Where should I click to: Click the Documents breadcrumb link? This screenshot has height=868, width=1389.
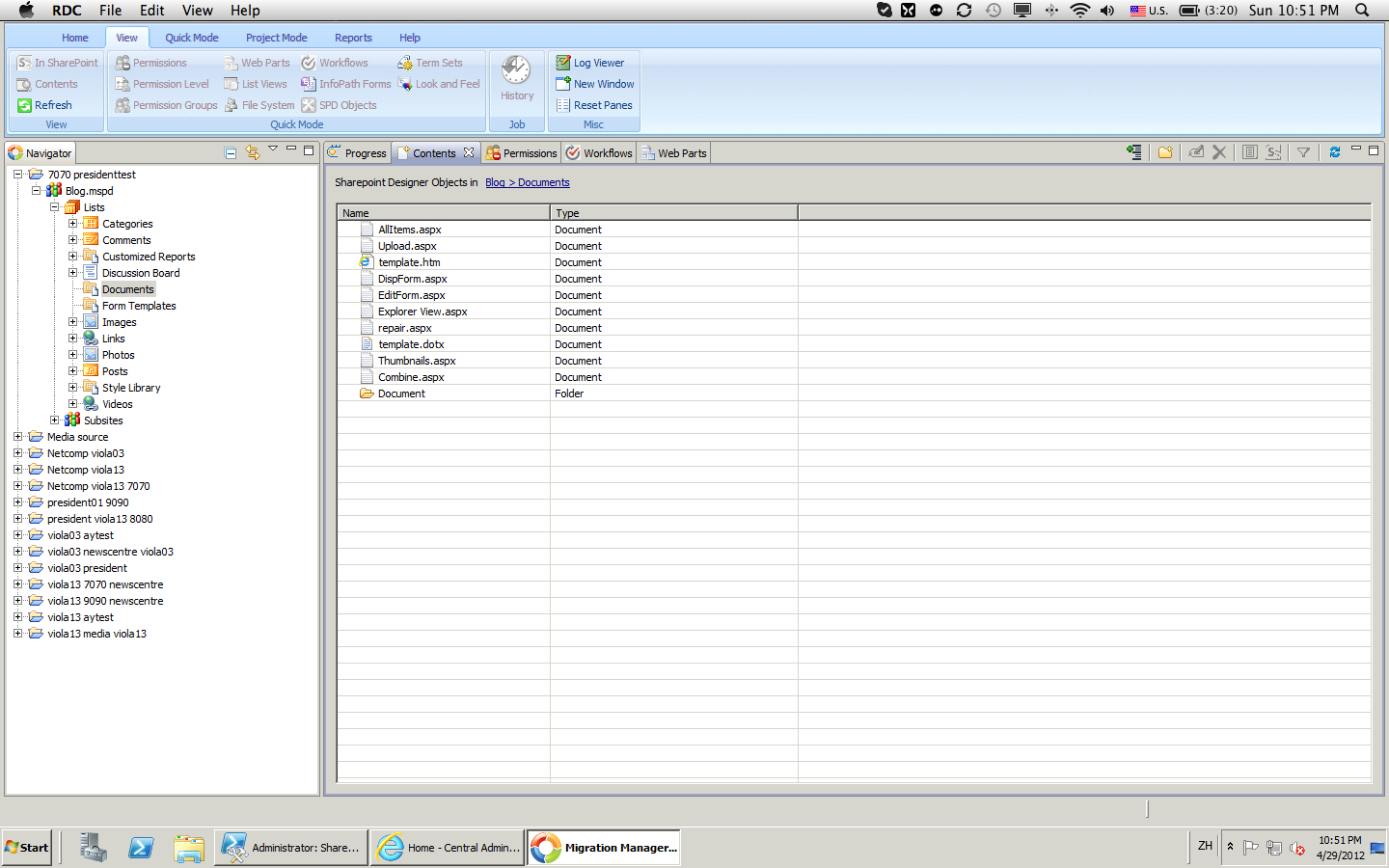(544, 182)
